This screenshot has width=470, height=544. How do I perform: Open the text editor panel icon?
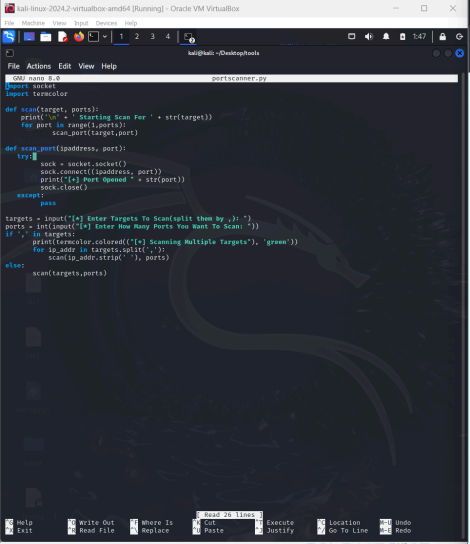(x=62, y=36)
